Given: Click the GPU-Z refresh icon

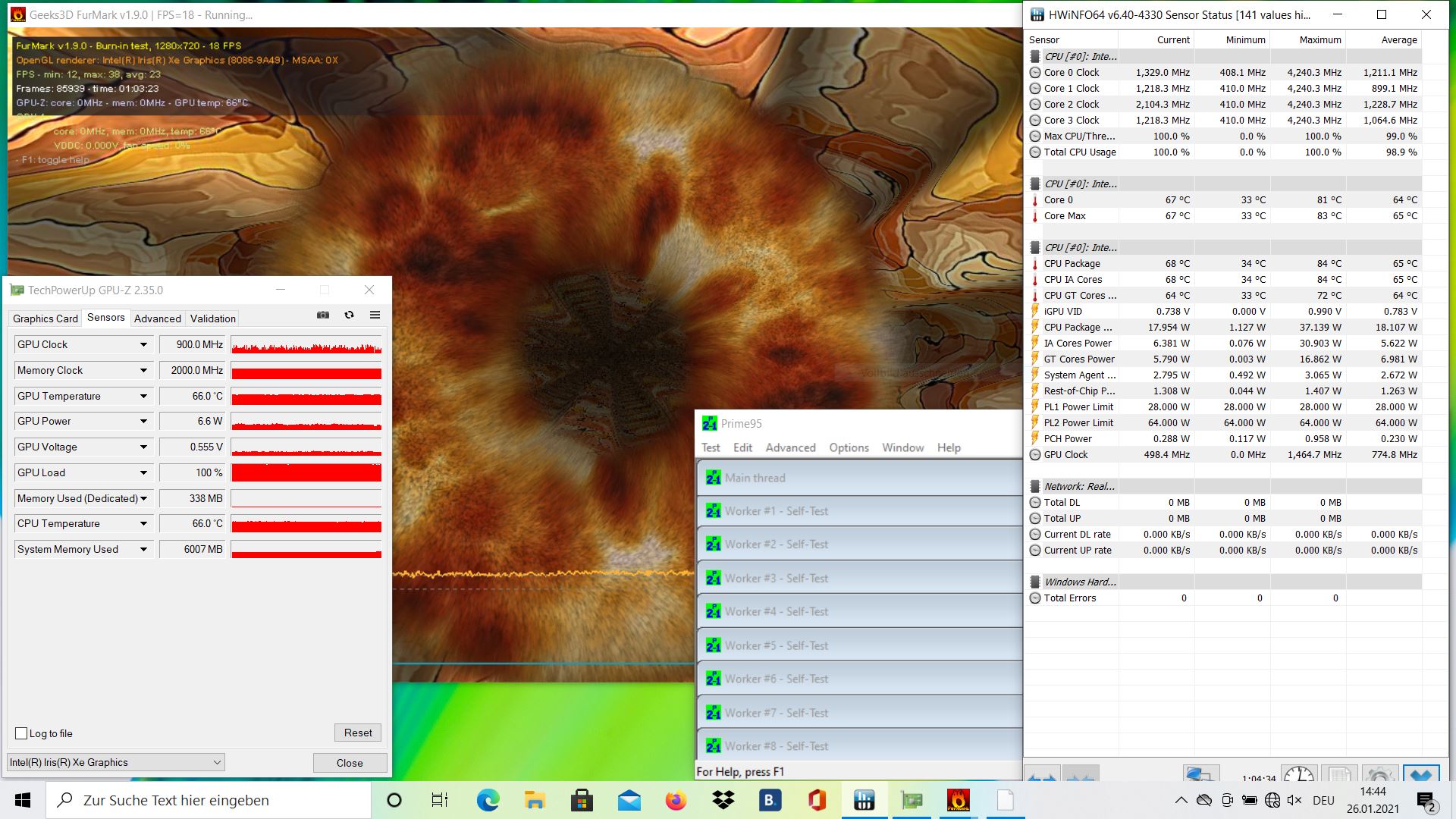Looking at the screenshot, I should click(x=349, y=315).
